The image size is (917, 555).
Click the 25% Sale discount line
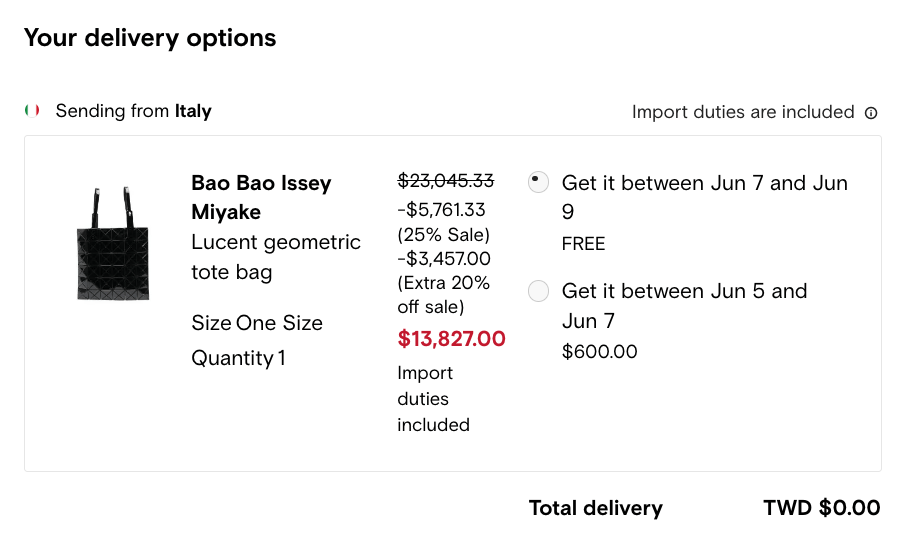pyautogui.click(x=443, y=222)
